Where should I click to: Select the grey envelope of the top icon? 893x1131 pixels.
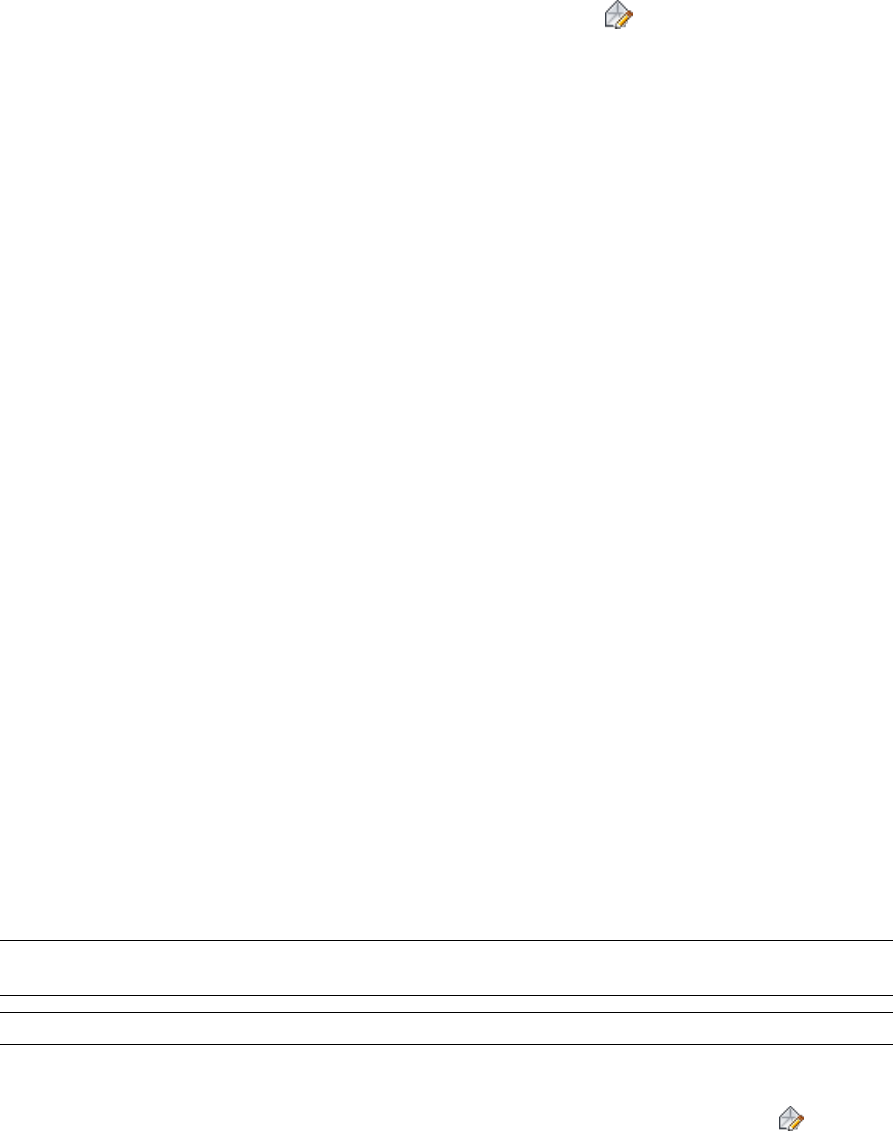pyautogui.click(x=614, y=12)
